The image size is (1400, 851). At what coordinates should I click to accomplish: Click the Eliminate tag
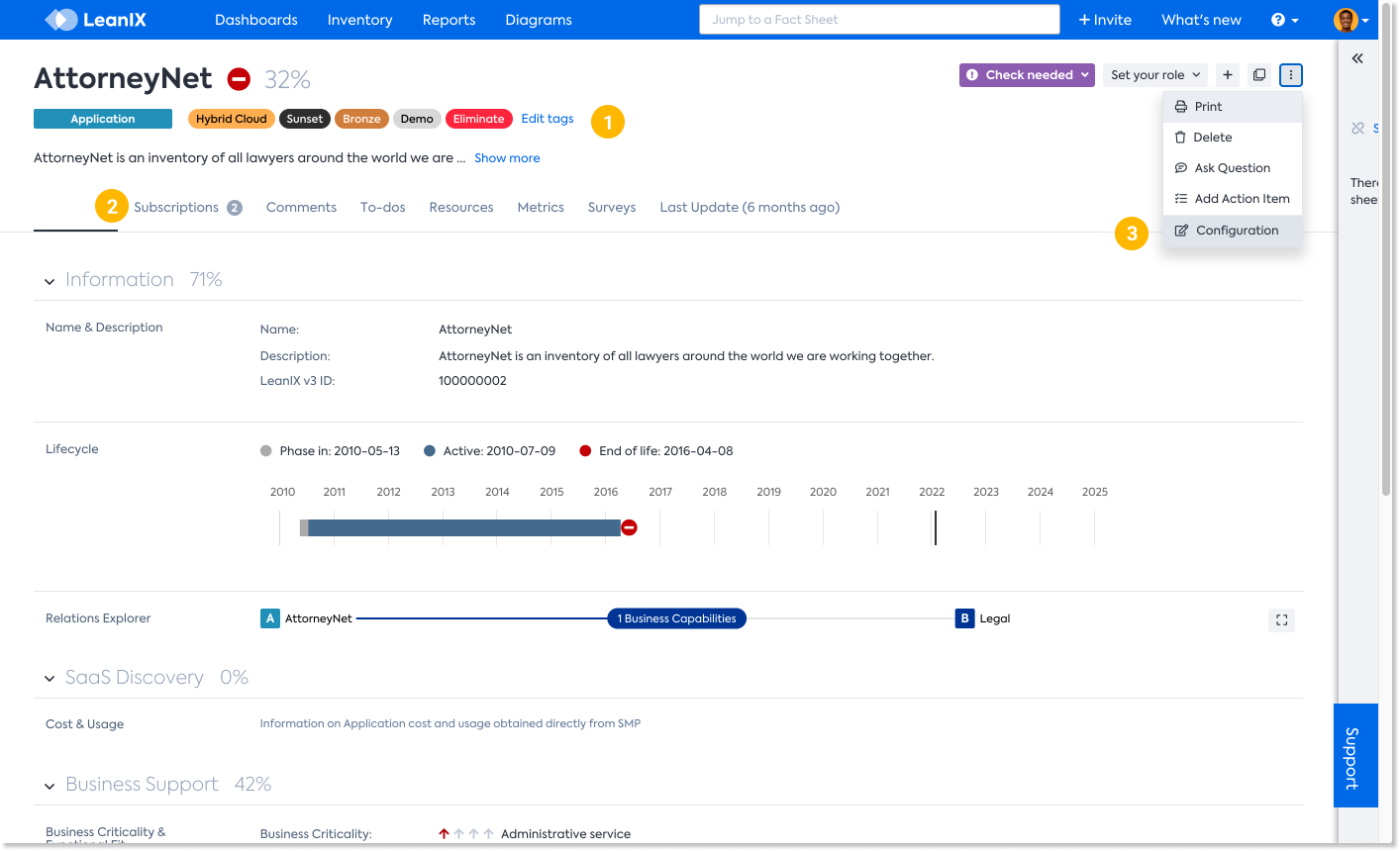click(x=479, y=119)
